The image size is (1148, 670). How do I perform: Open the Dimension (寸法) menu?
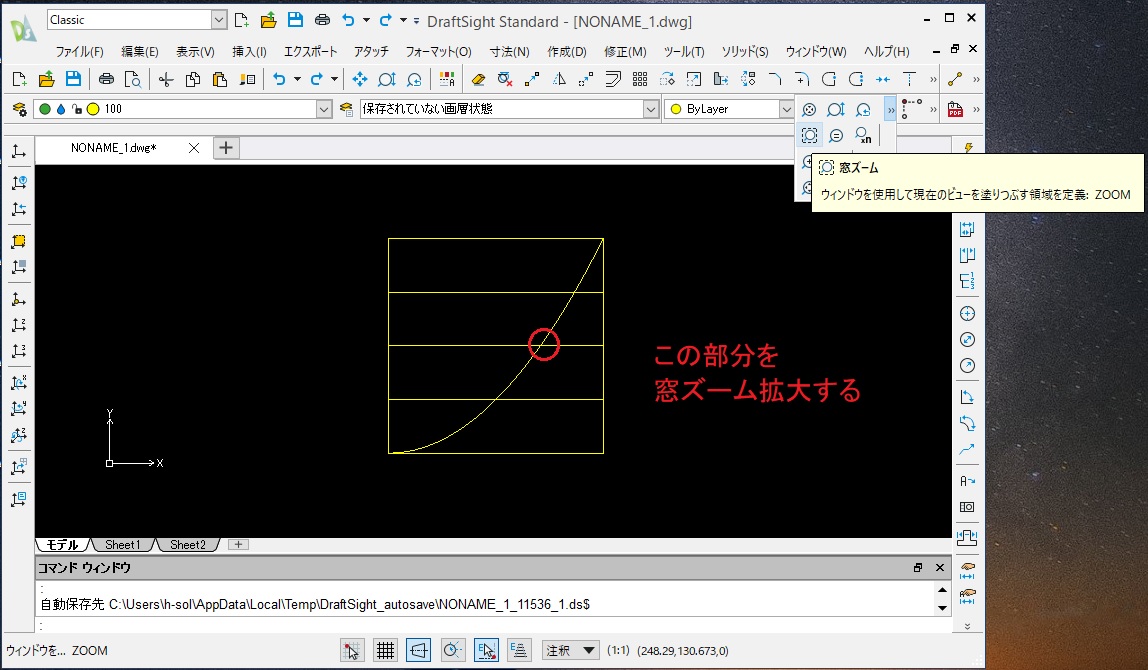pos(510,51)
